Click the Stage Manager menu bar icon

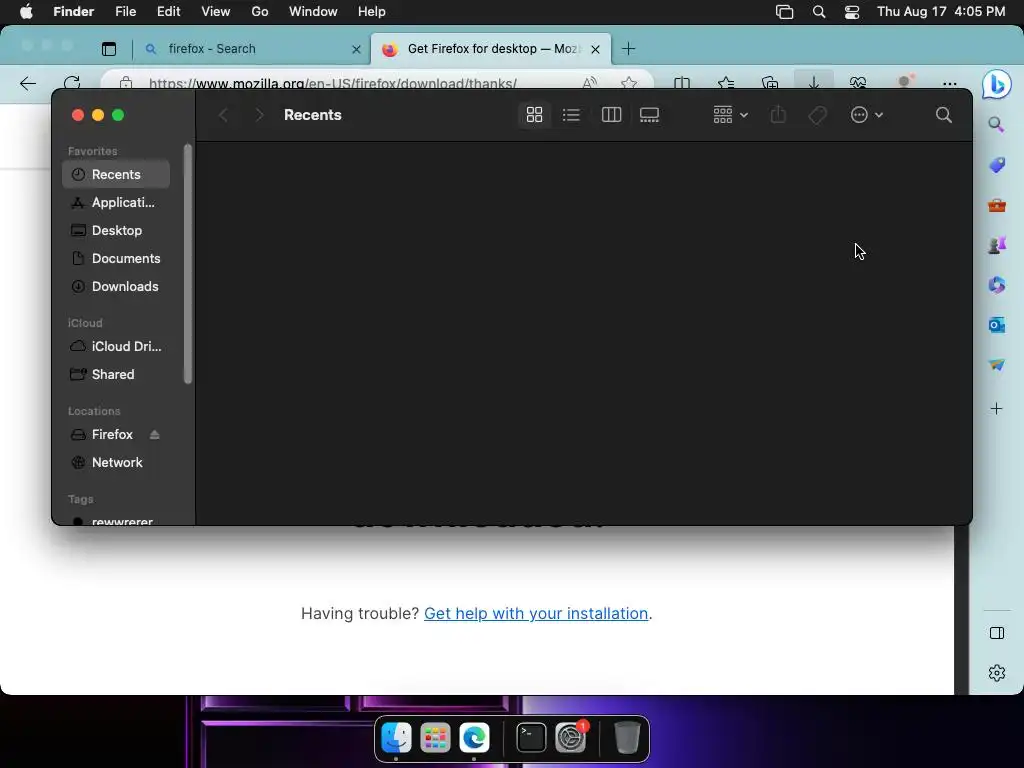click(784, 12)
